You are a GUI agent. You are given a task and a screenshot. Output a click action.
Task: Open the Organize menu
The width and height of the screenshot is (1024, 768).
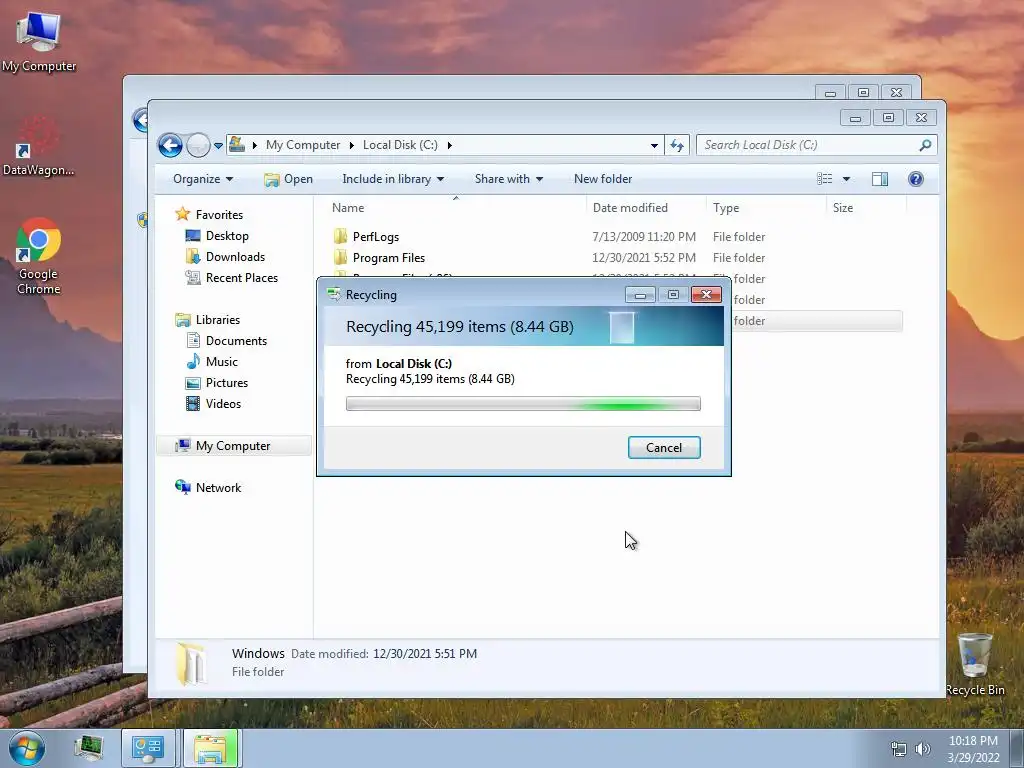point(202,179)
